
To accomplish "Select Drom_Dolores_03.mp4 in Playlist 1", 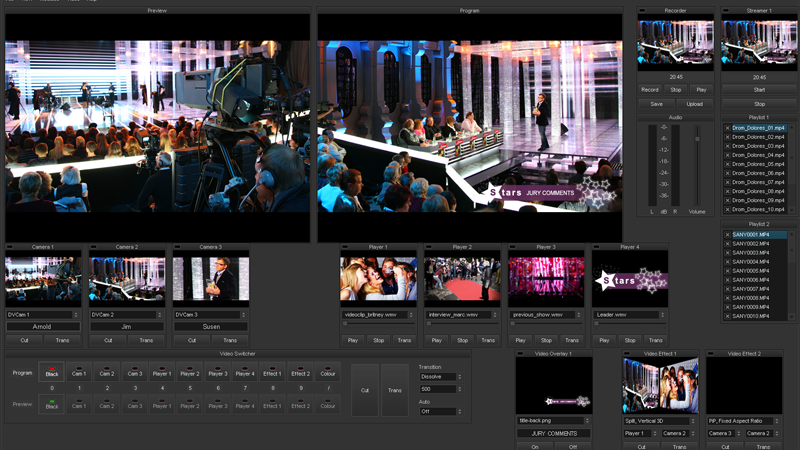I will point(758,146).
